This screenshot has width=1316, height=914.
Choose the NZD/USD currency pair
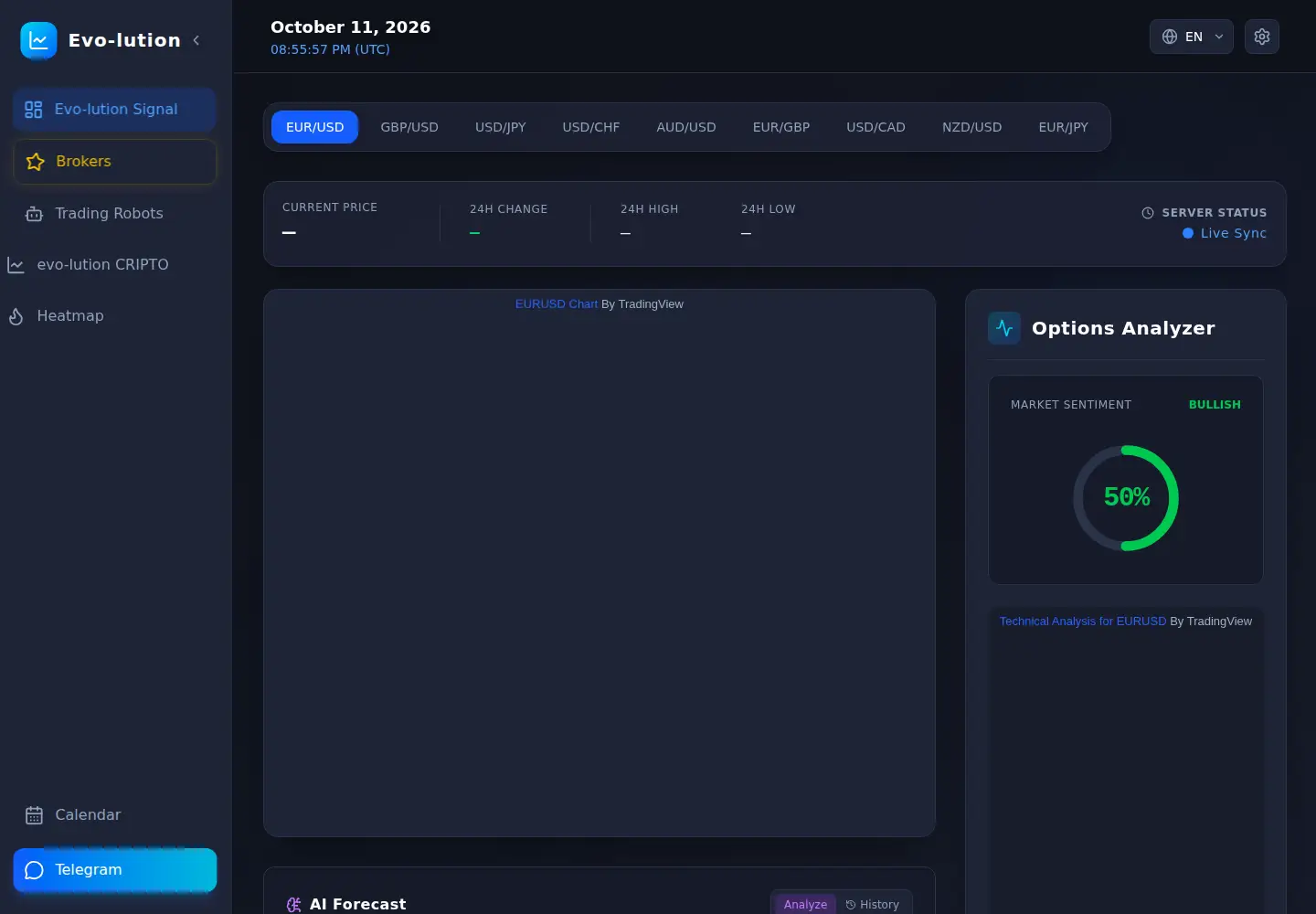(x=972, y=127)
